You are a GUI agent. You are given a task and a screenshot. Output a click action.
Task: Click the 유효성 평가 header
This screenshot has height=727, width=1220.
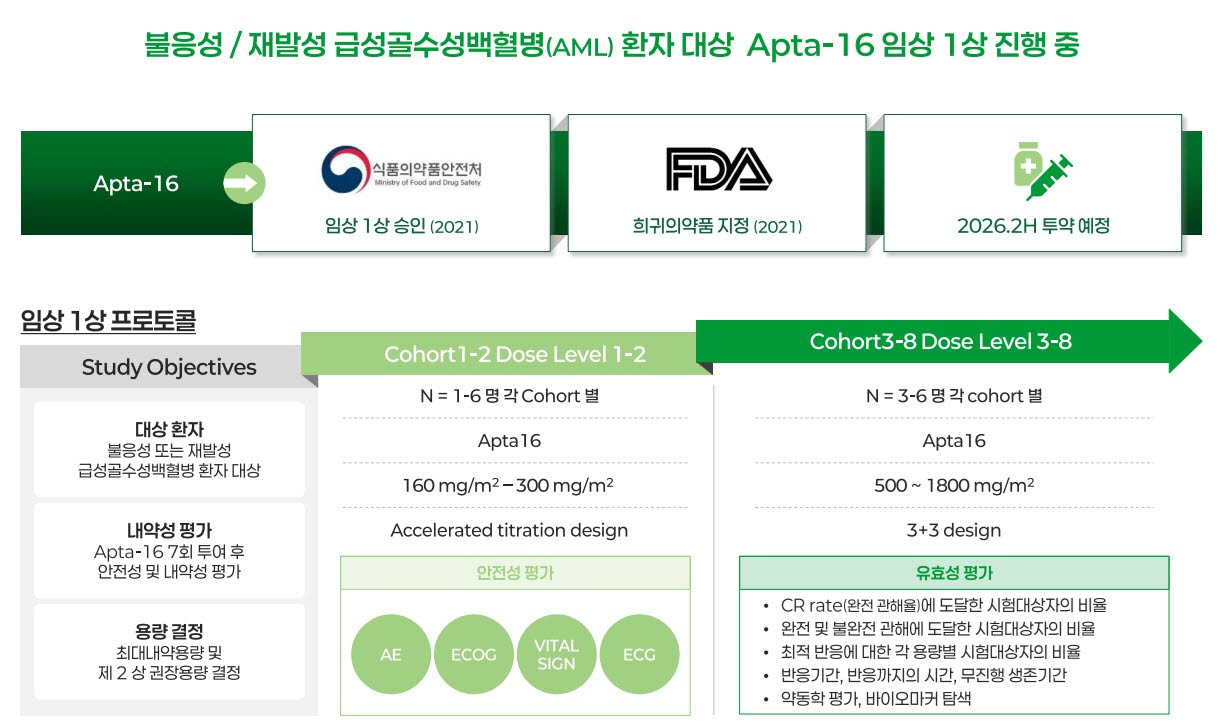tap(954, 573)
